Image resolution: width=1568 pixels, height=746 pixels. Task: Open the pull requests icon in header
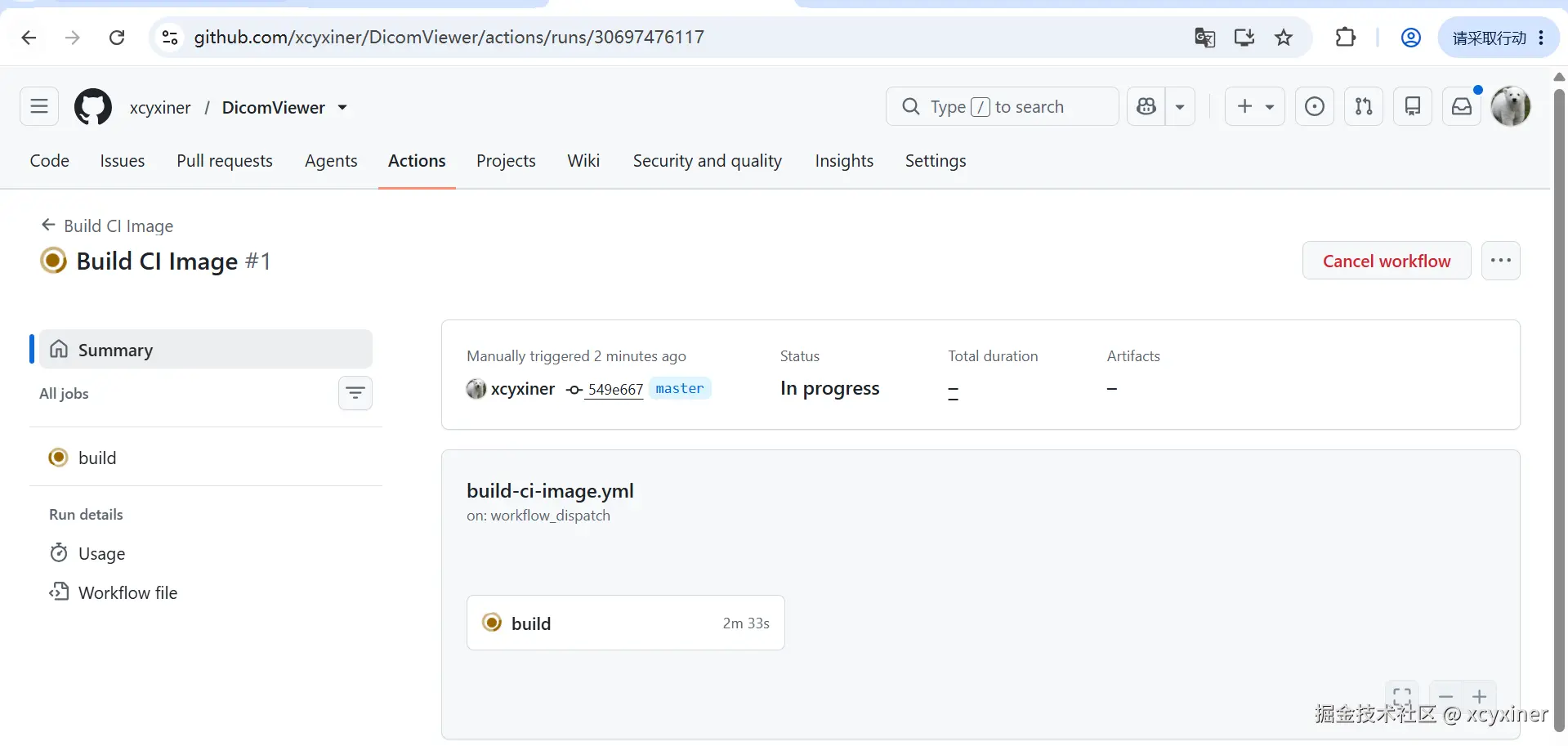click(1364, 106)
